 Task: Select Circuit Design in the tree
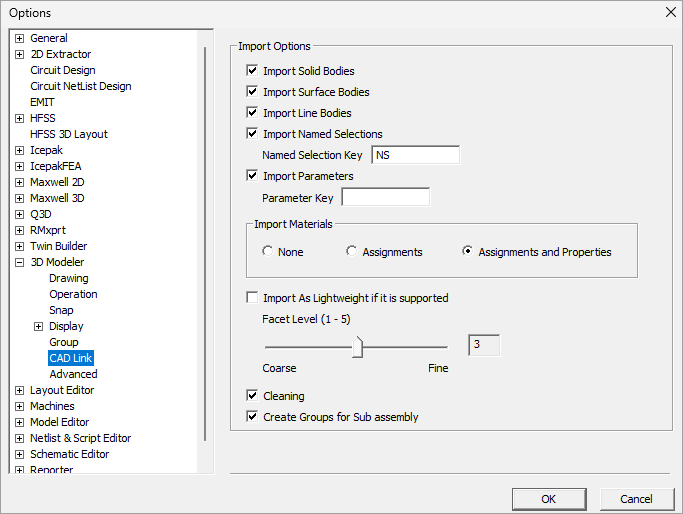(x=63, y=70)
